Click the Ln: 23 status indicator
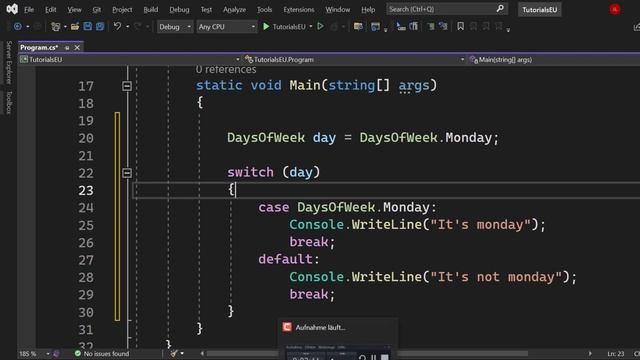This screenshot has width=640, height=360. pos(616,354)
